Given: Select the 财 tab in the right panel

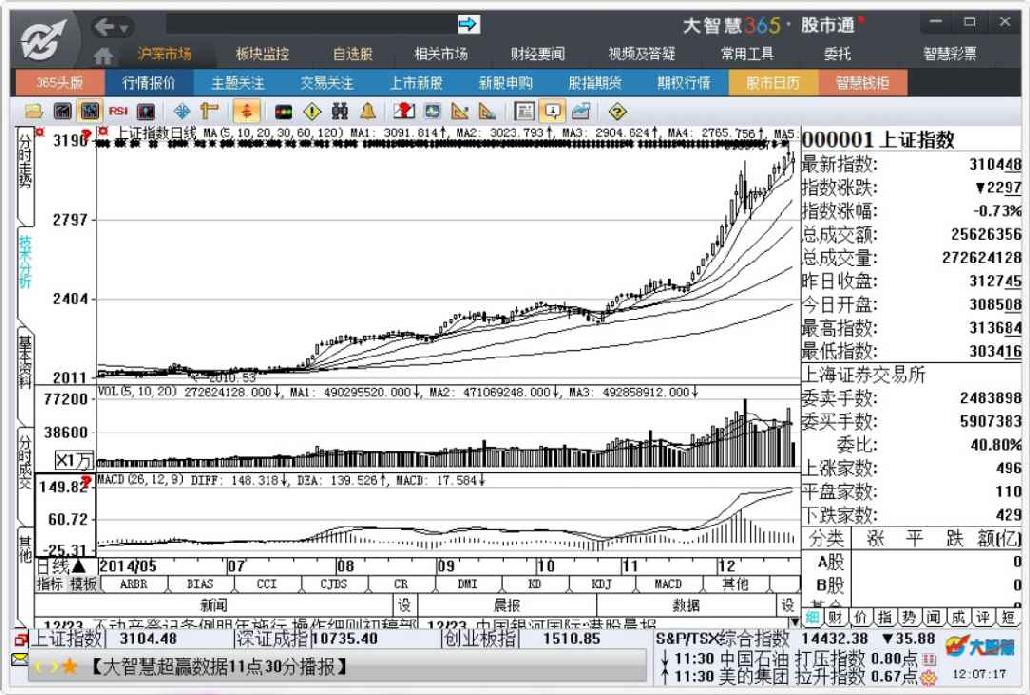Looking at the screenshot, I should click(836, 617).
